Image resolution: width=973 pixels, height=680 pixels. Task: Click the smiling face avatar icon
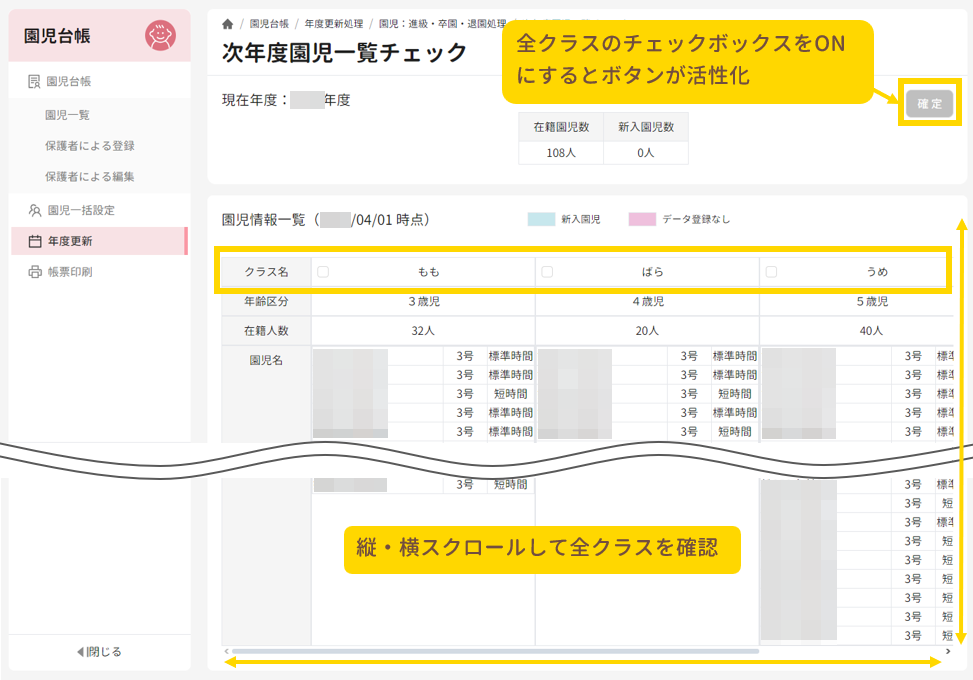pos(159,36)
